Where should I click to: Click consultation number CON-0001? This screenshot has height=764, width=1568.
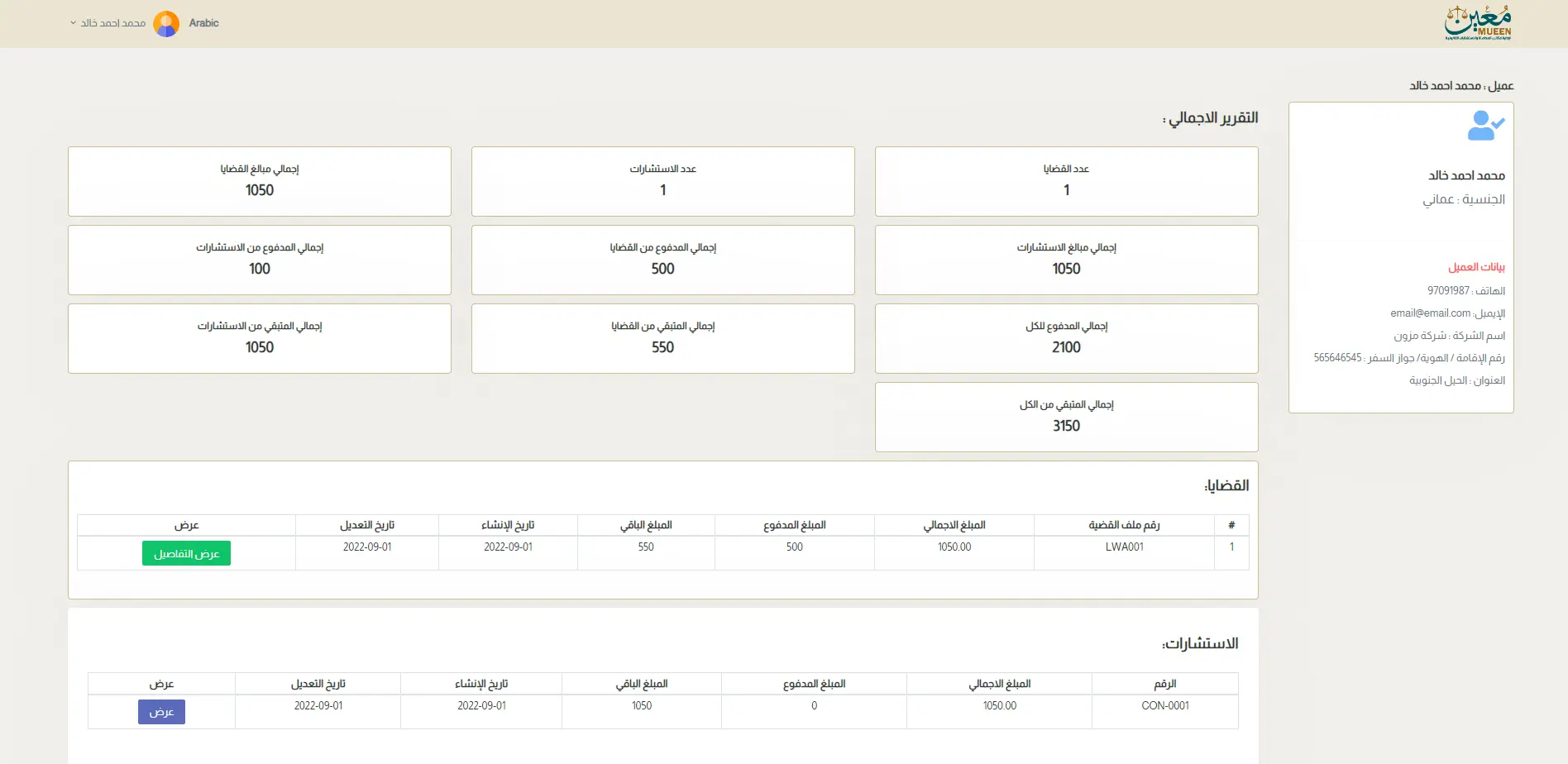[1164, 706]
